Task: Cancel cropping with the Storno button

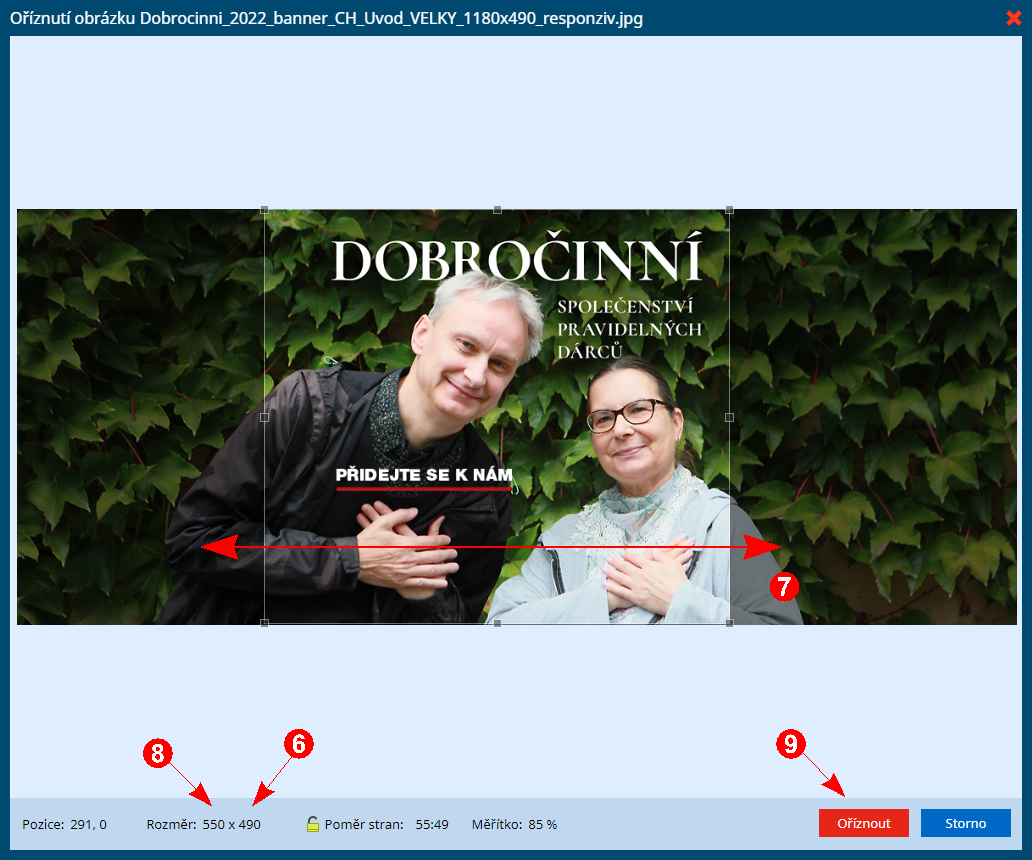Action: (x=966, y=823)
